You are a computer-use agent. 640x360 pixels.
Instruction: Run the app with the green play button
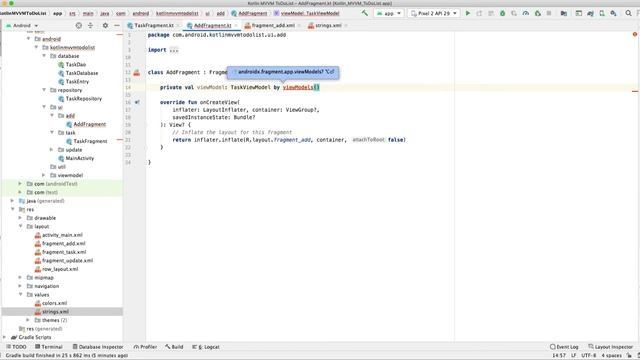pos(468,13)
